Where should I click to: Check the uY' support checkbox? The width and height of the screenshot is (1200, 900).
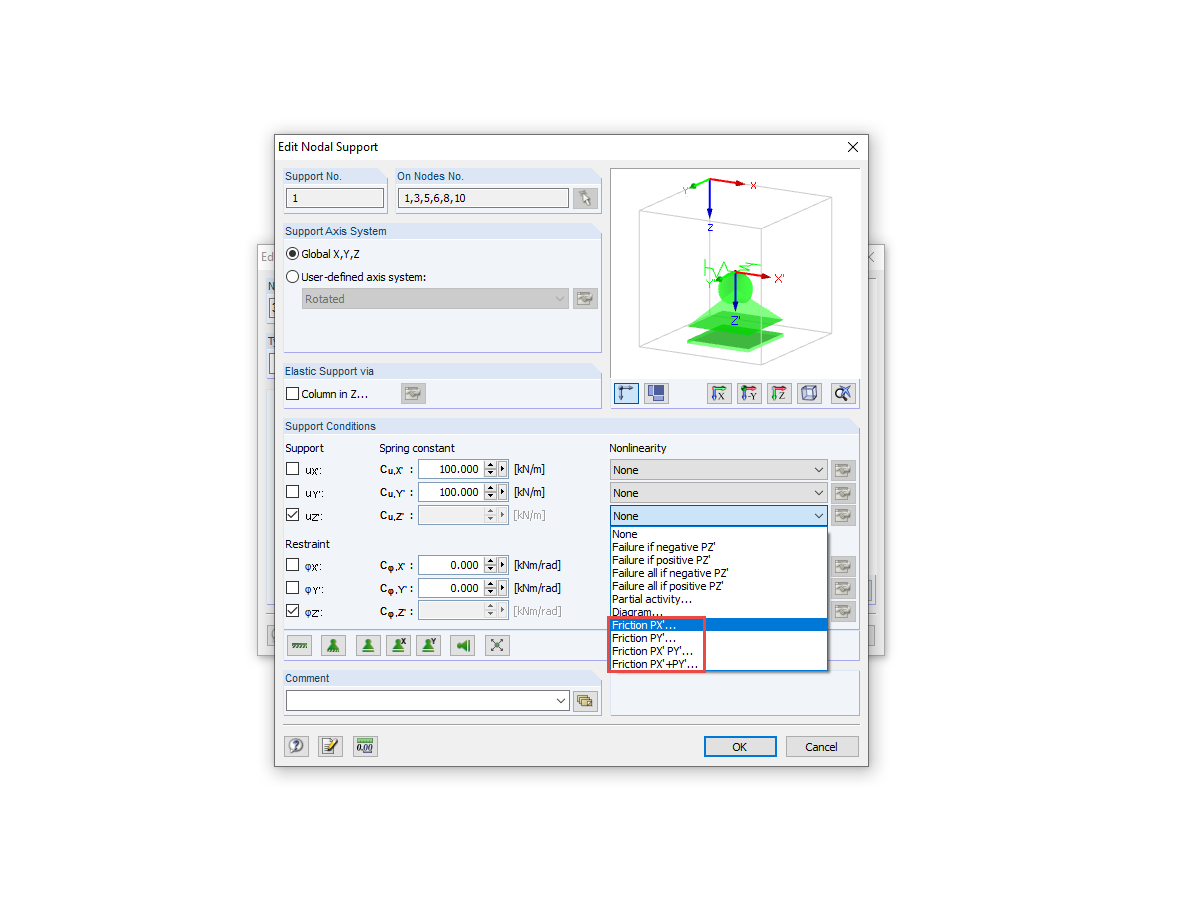coord(293,492)
